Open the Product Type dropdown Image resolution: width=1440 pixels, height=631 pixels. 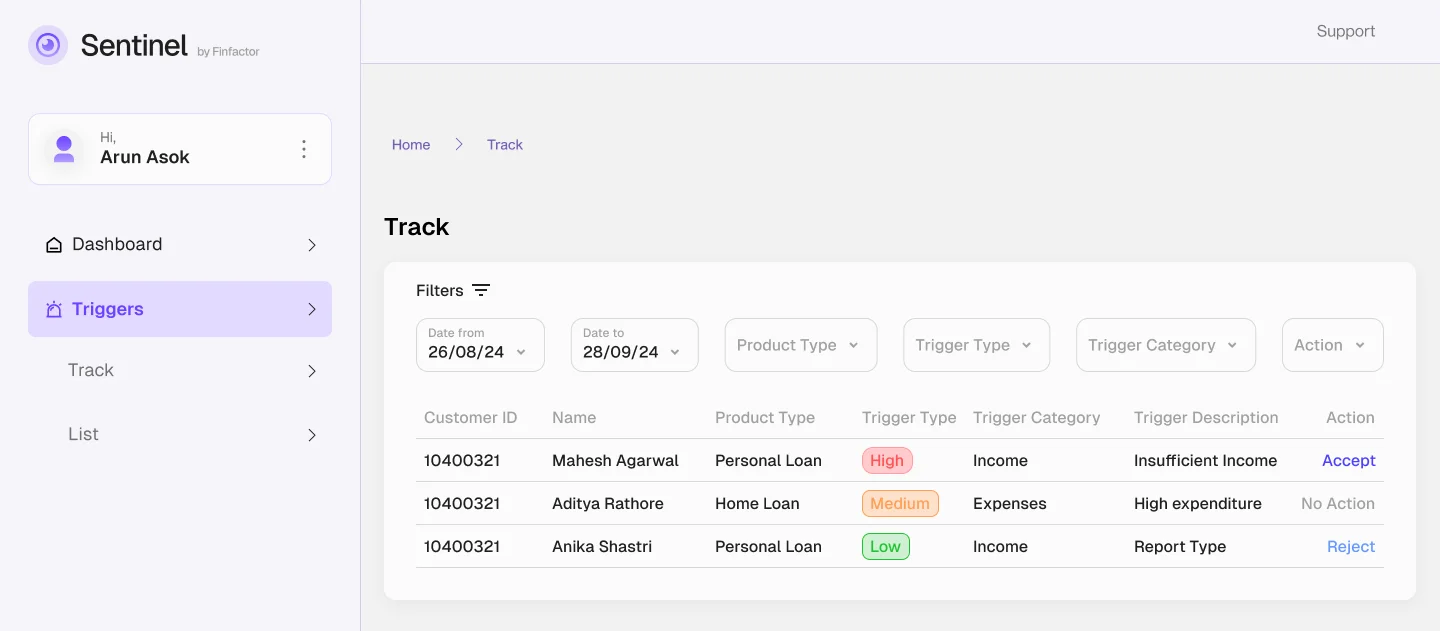click(800, 345)
